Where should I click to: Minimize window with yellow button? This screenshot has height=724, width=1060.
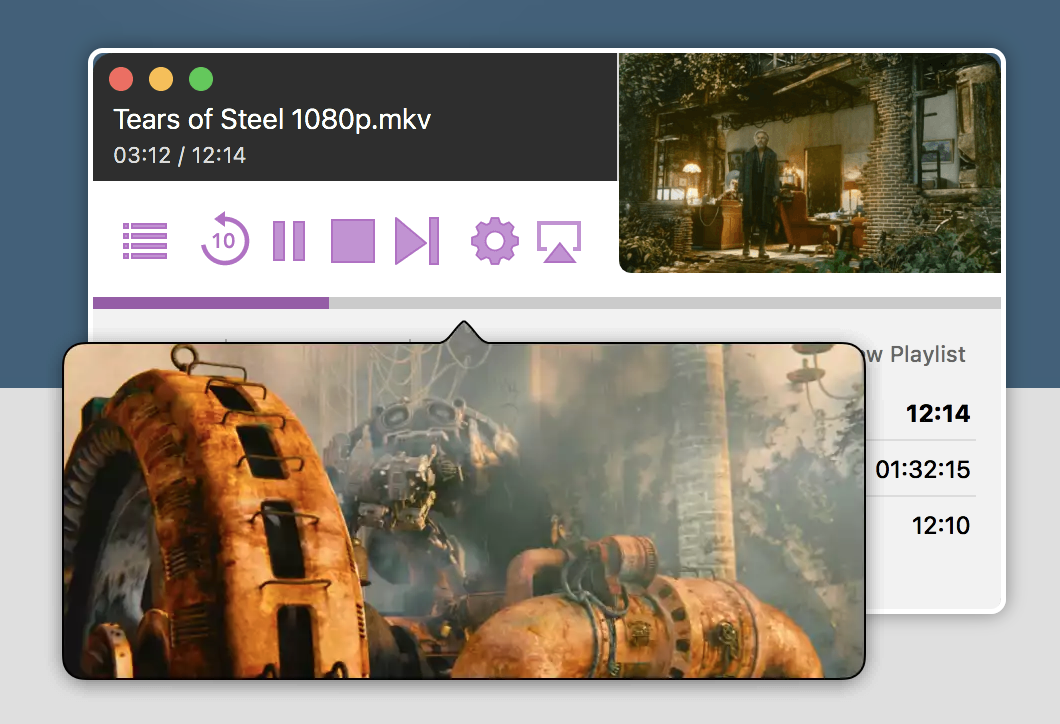[161, 79]
